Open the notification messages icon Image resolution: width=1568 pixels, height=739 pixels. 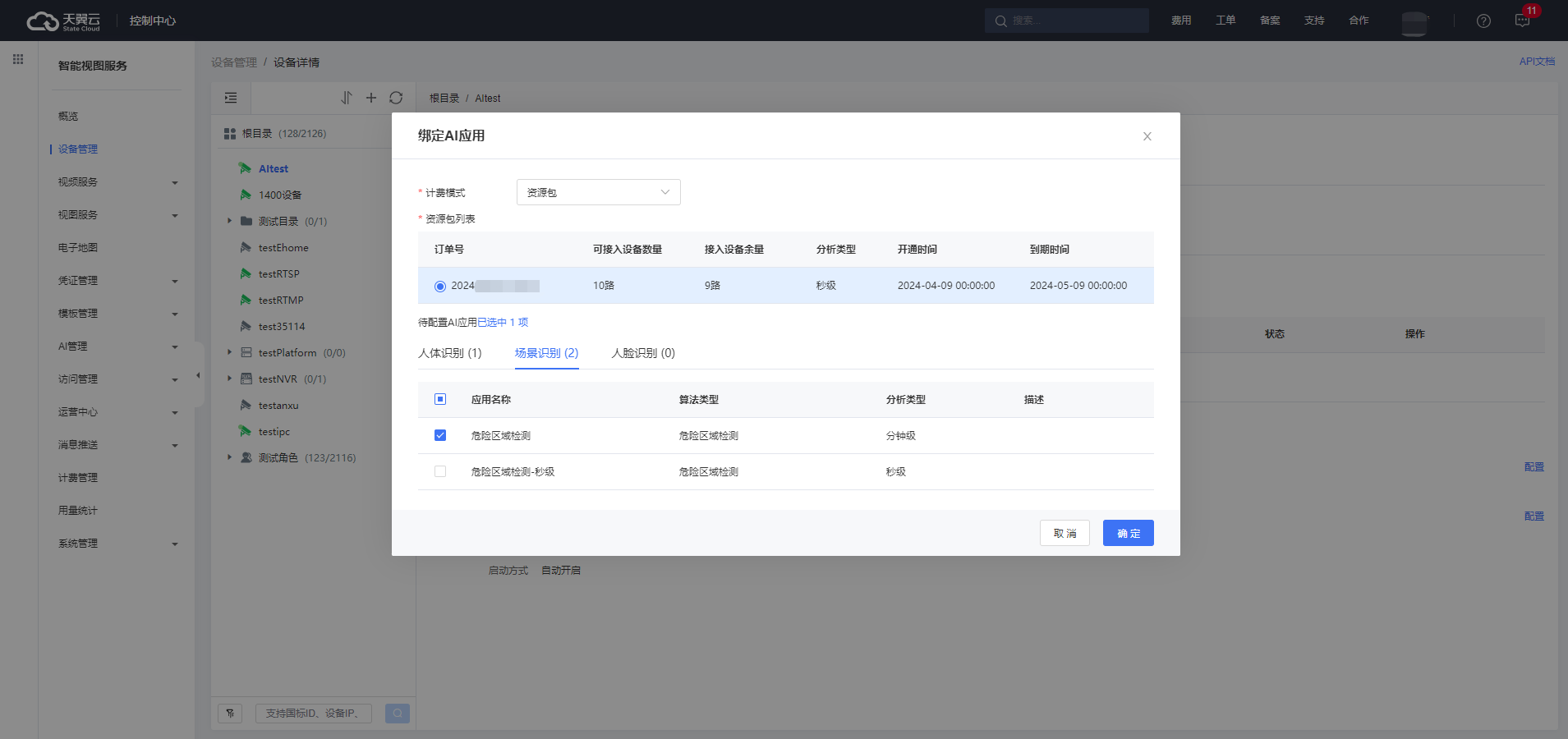1522,21
